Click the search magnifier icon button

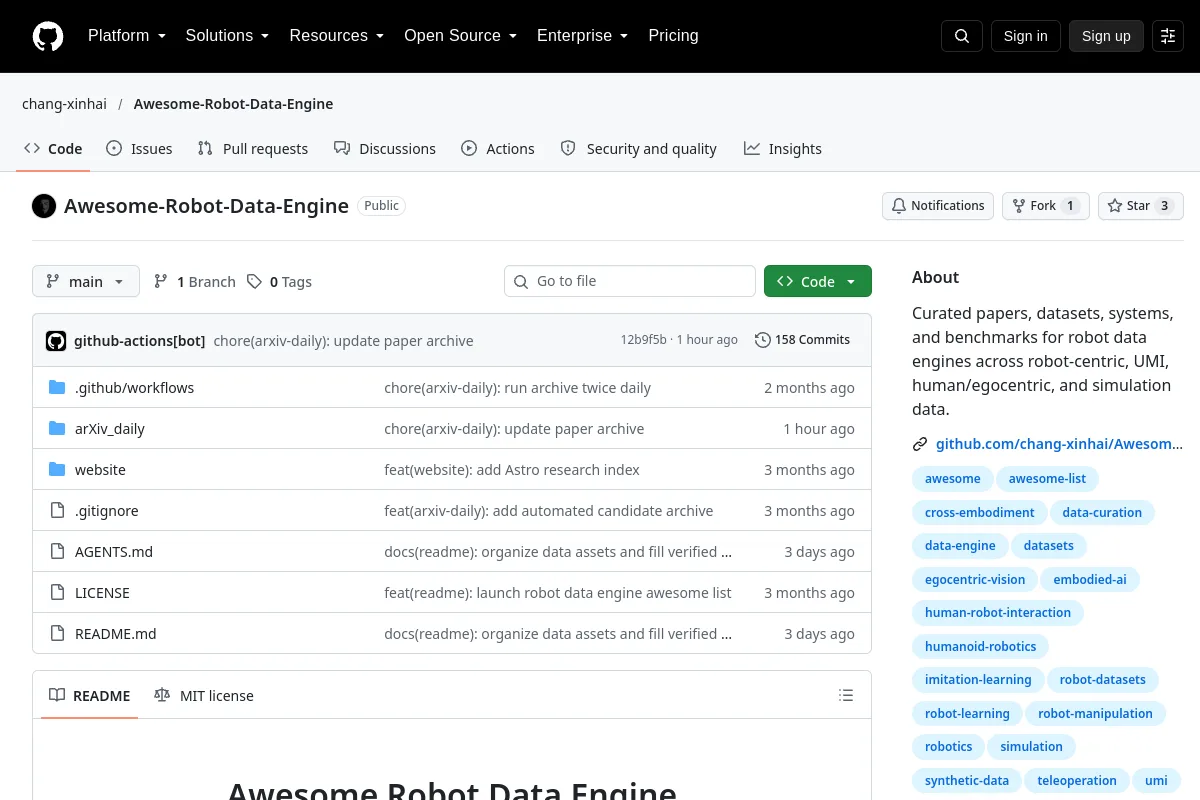[x=962, y=36]
